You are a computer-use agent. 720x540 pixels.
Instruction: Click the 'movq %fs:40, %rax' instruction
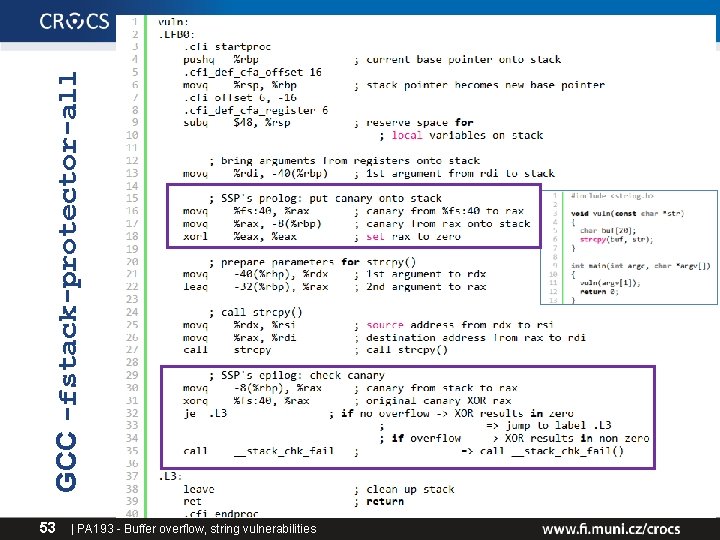[x=246, y=211]
